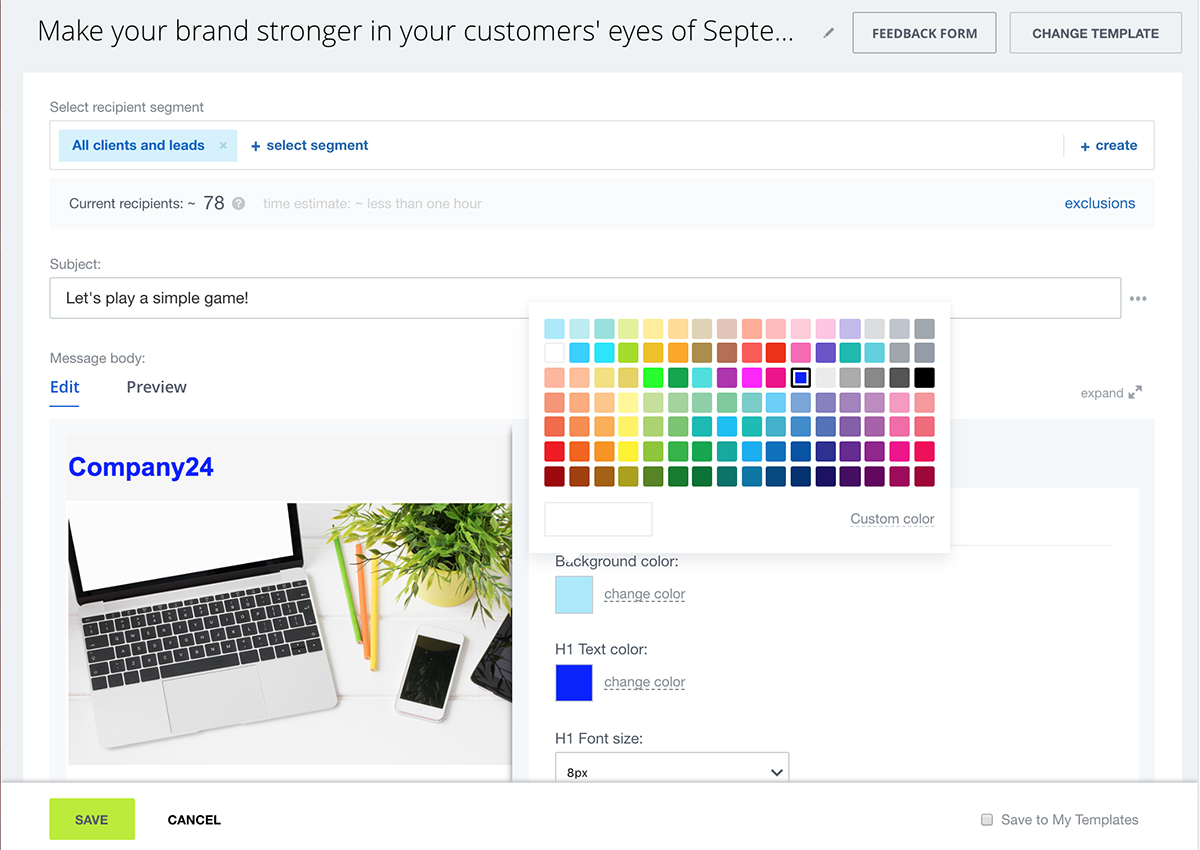This screenshot has height=850, width=1200.
Task: Pick the black swatch in color palette
Action: (924, 377)
